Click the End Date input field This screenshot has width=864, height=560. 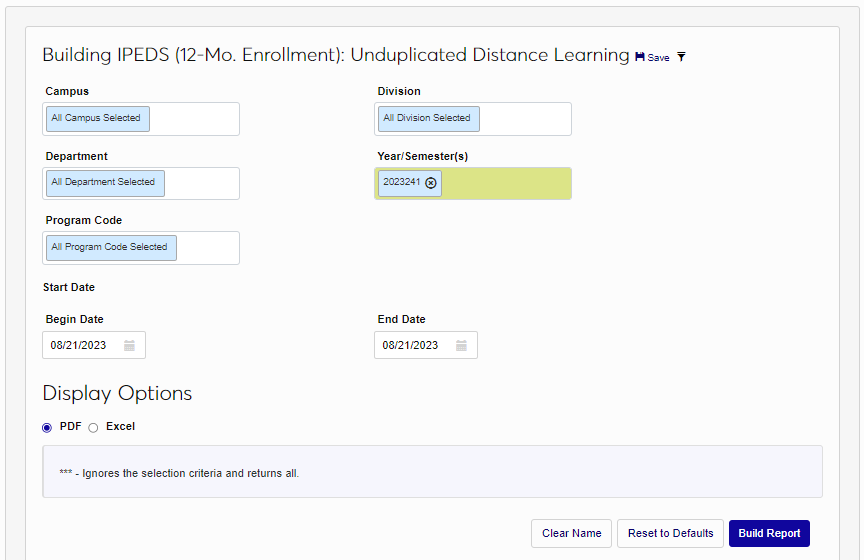(426, 345)
